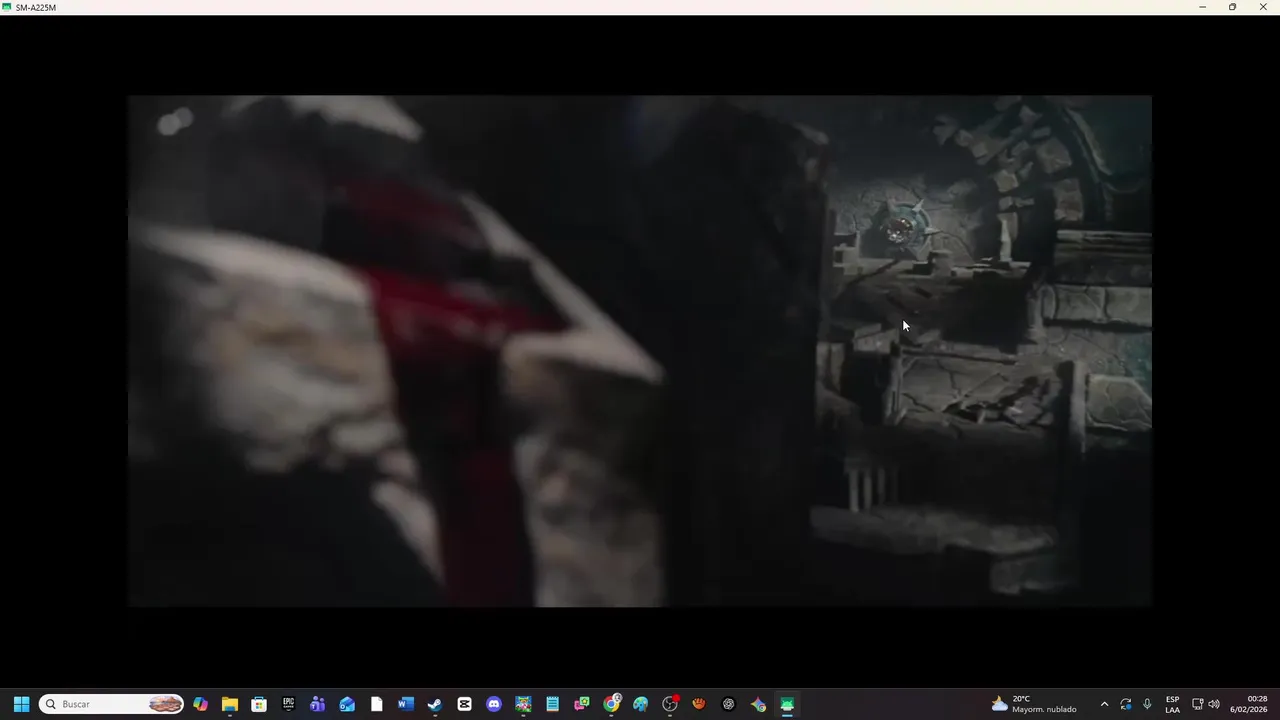
Task: Open Discord from the taskbar
Action: tap(494, 704)
